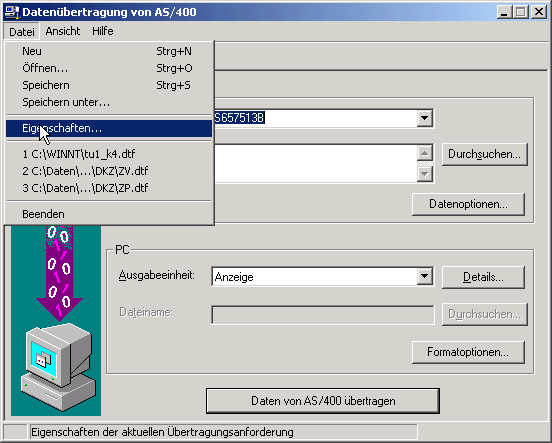
Task: Click the Datenoptionen... button
Action: coord(468,204)
